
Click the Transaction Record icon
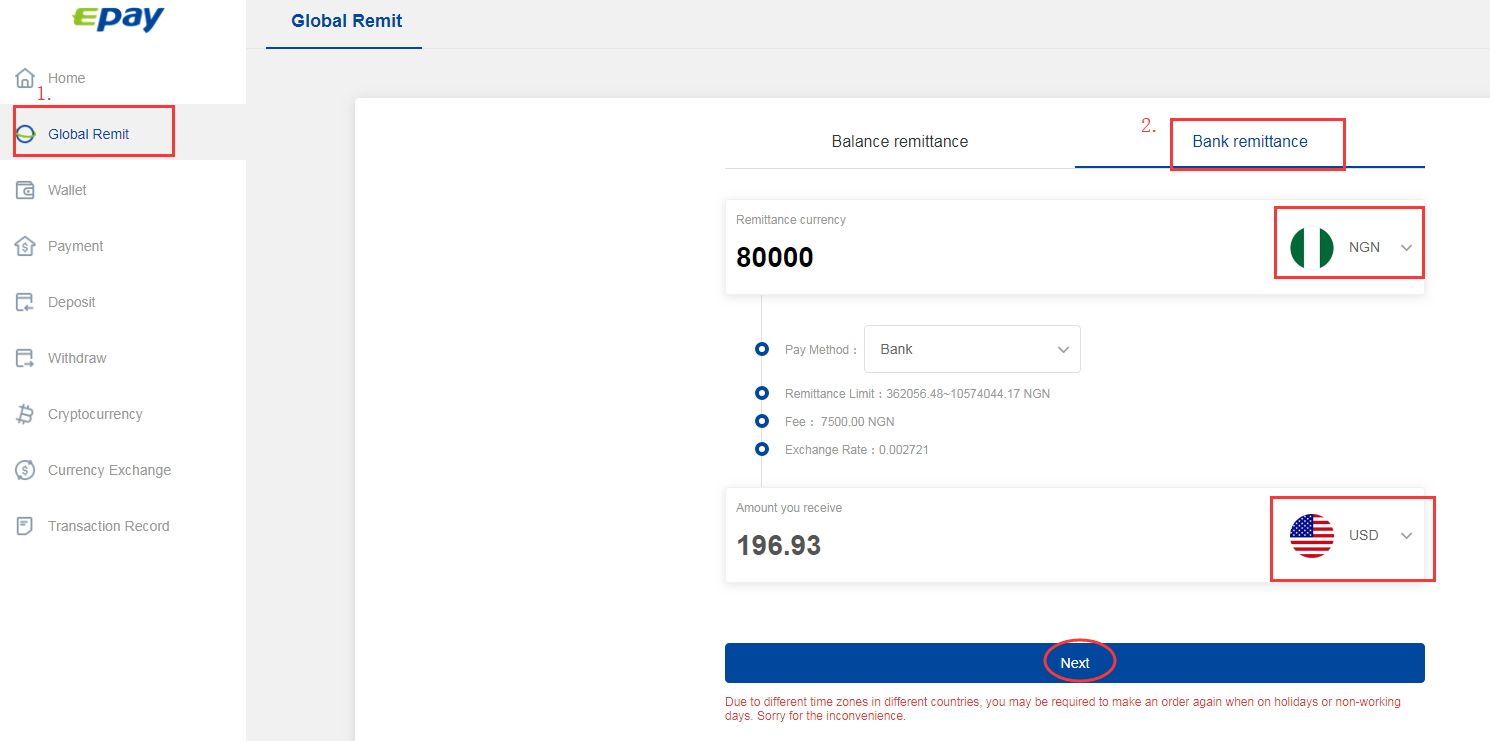pyautogui.click(x=26, y=526)
